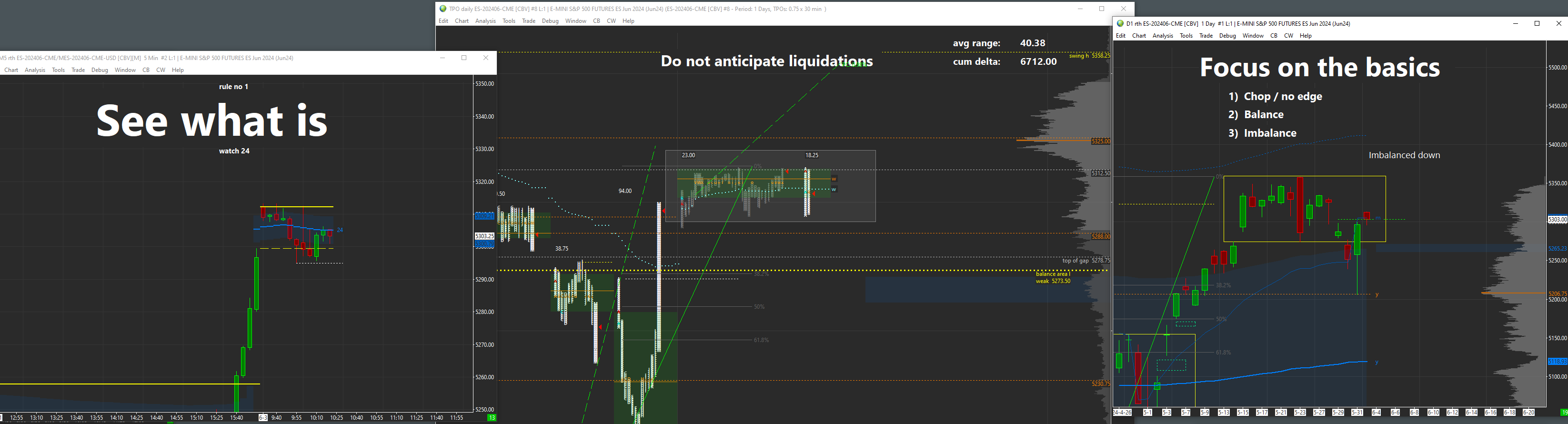The height and width of the screenshot is (424, 1568).
Task: Select the '3) Imbalance' line
Action: tap(1262, 133)
